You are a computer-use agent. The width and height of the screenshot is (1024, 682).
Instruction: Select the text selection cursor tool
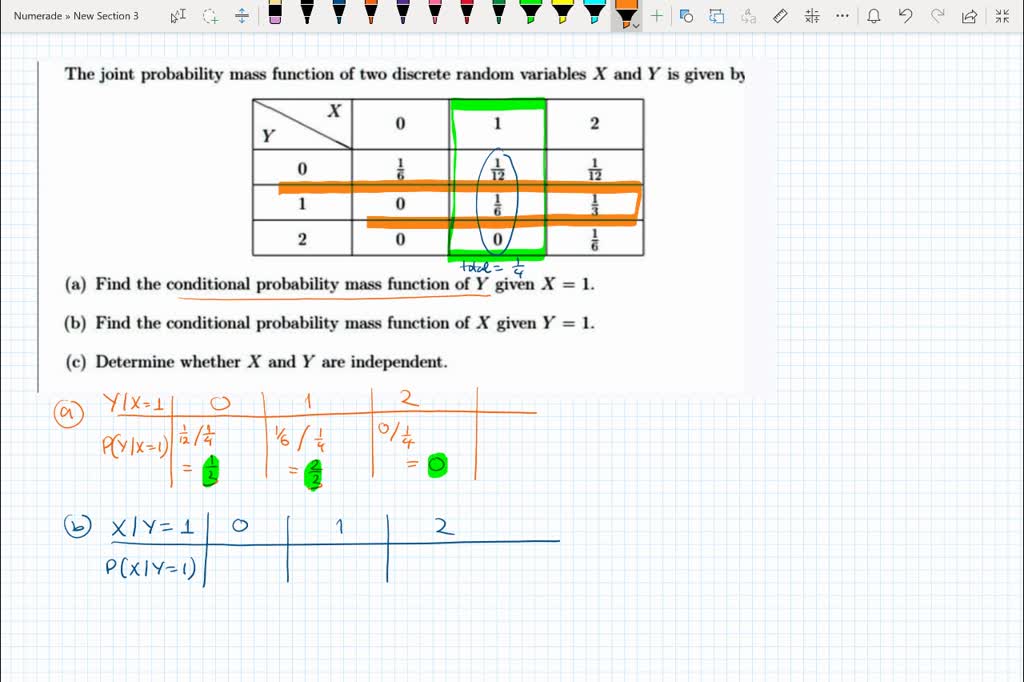point(178,16)
